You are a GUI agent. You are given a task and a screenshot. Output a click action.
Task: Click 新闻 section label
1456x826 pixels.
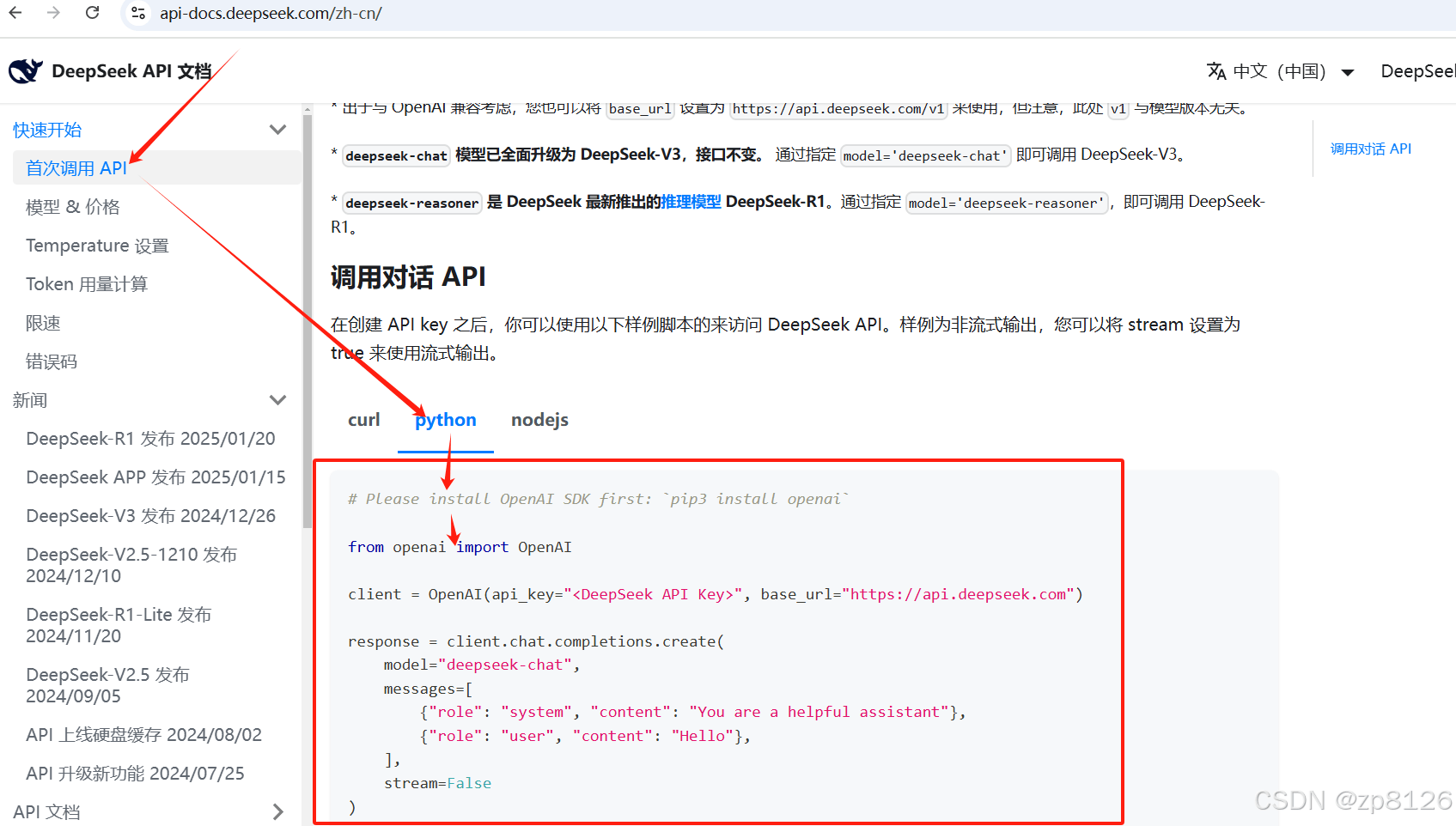[x=30, y=400]
